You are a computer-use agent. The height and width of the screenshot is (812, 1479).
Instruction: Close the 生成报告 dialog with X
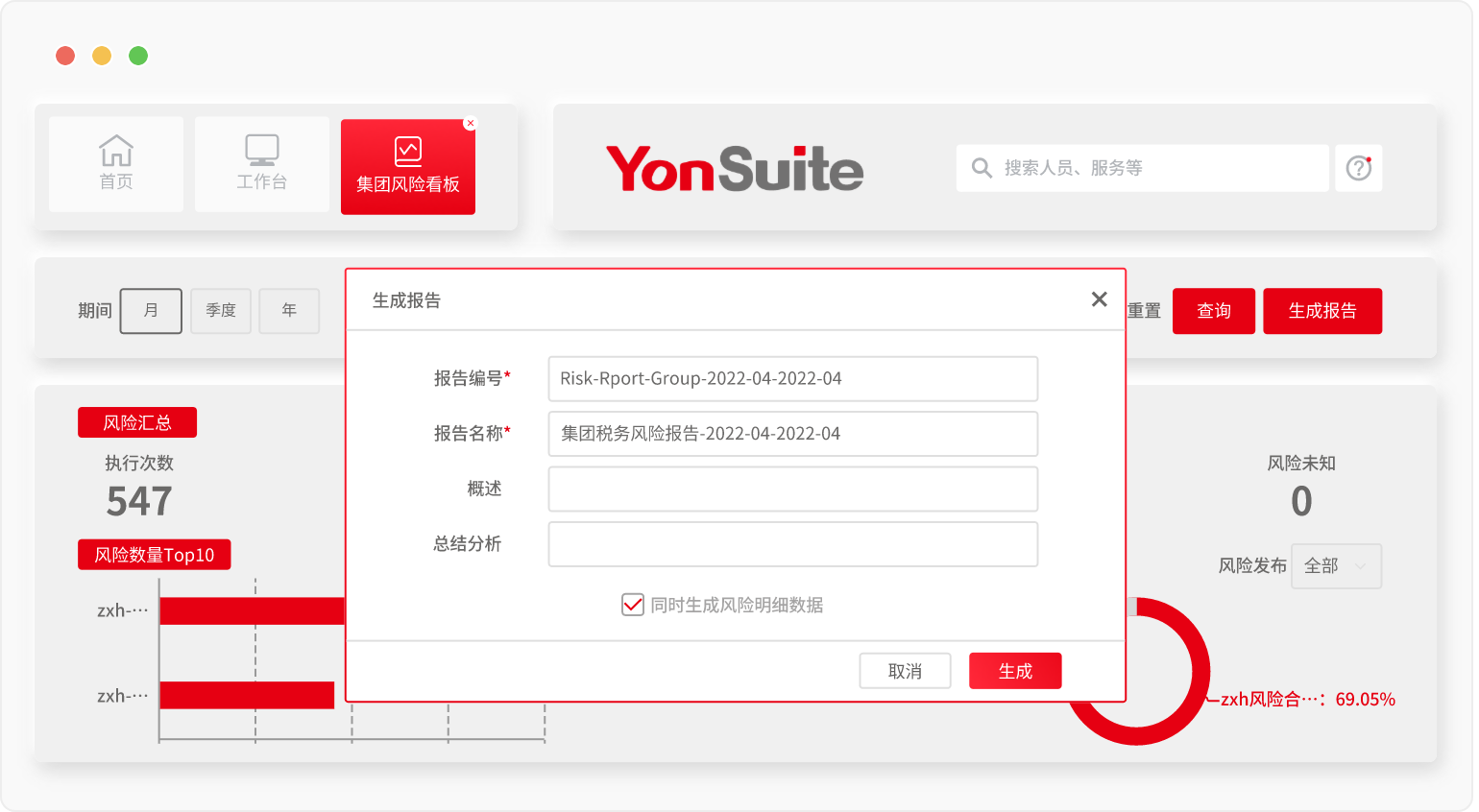click(1100, 299)
